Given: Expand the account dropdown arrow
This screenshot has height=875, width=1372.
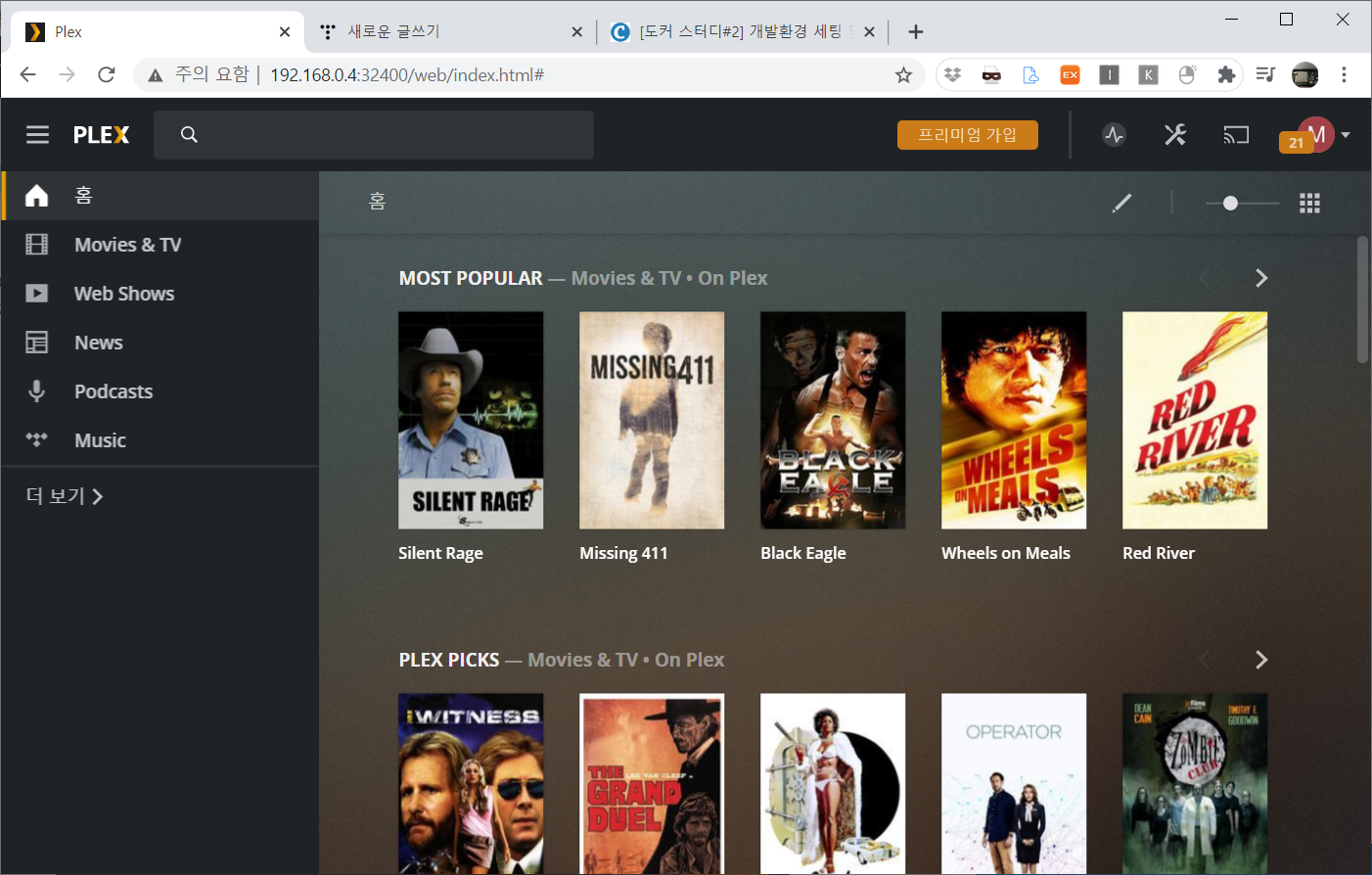Looking at the screenshot, I should (1347, 135).
